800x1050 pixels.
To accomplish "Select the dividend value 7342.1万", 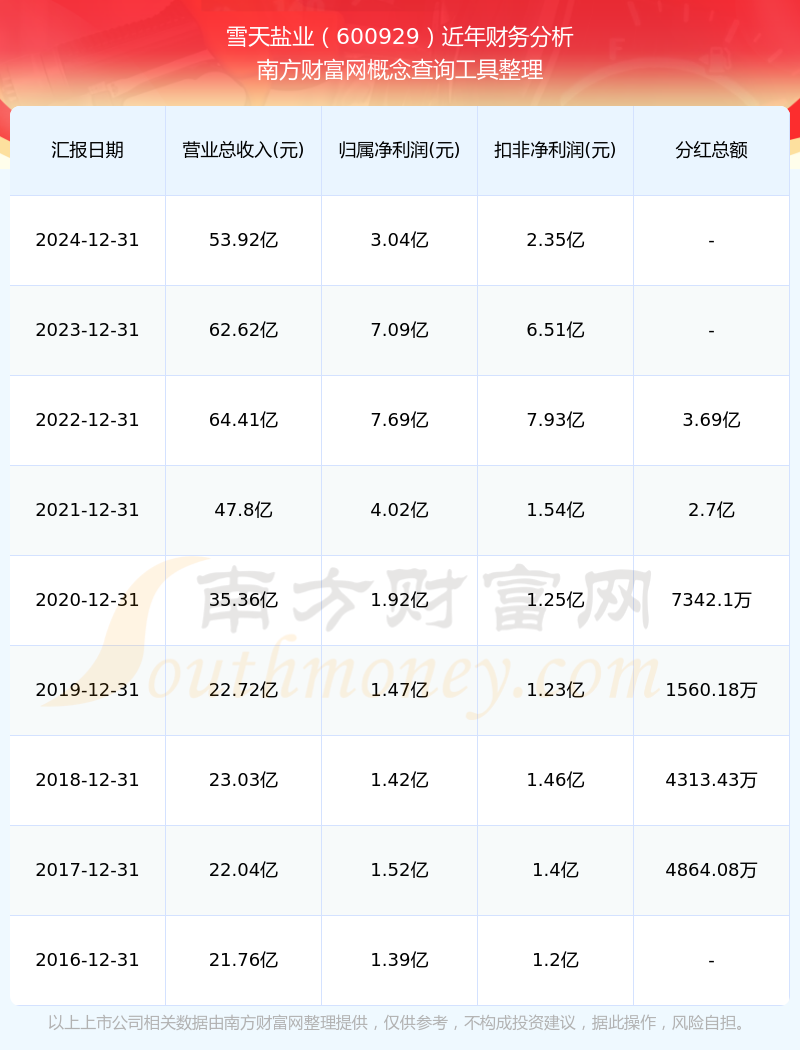I will coord(712,600).
